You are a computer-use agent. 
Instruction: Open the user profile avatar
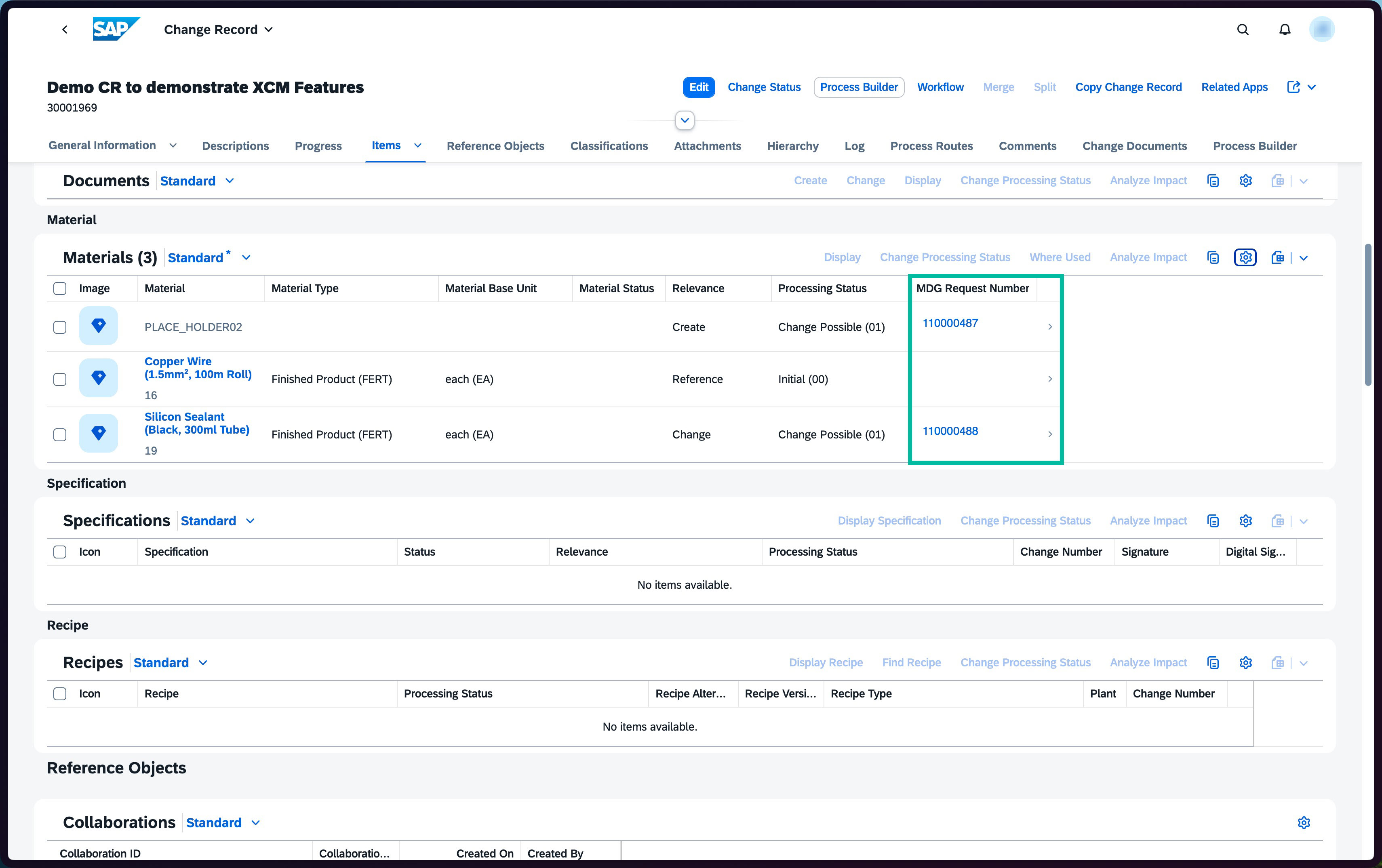[1322, 29]
